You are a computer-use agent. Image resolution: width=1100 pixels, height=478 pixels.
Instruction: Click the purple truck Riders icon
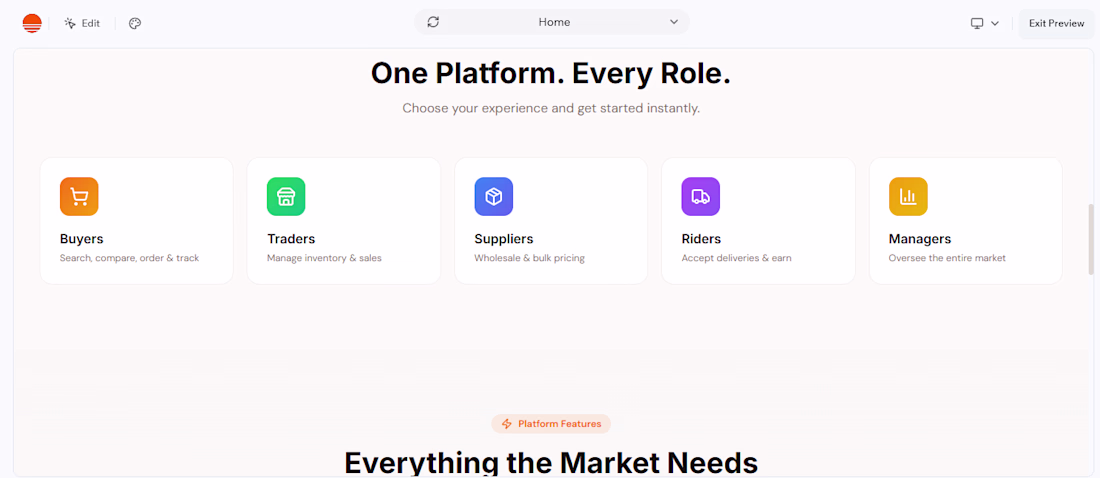tap(701, 197)
